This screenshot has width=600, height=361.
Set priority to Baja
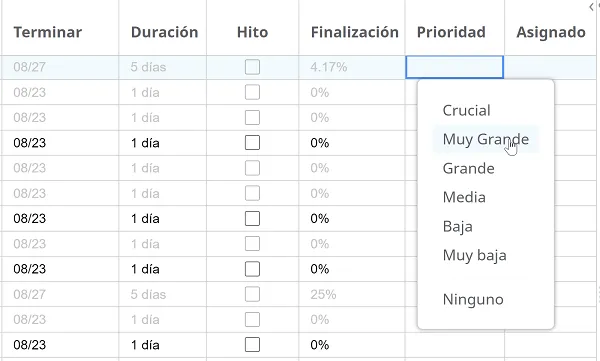(x=457, y=226)
